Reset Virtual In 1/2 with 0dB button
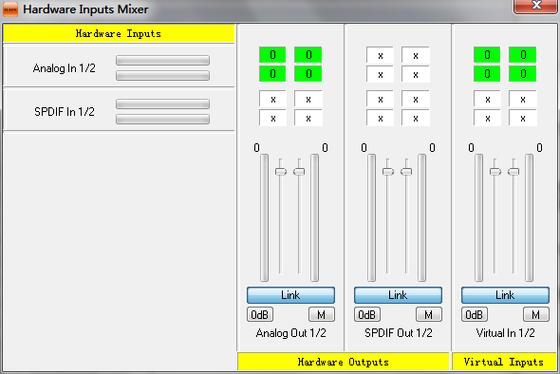Viewport: 560px width, 374px height. 474,315
